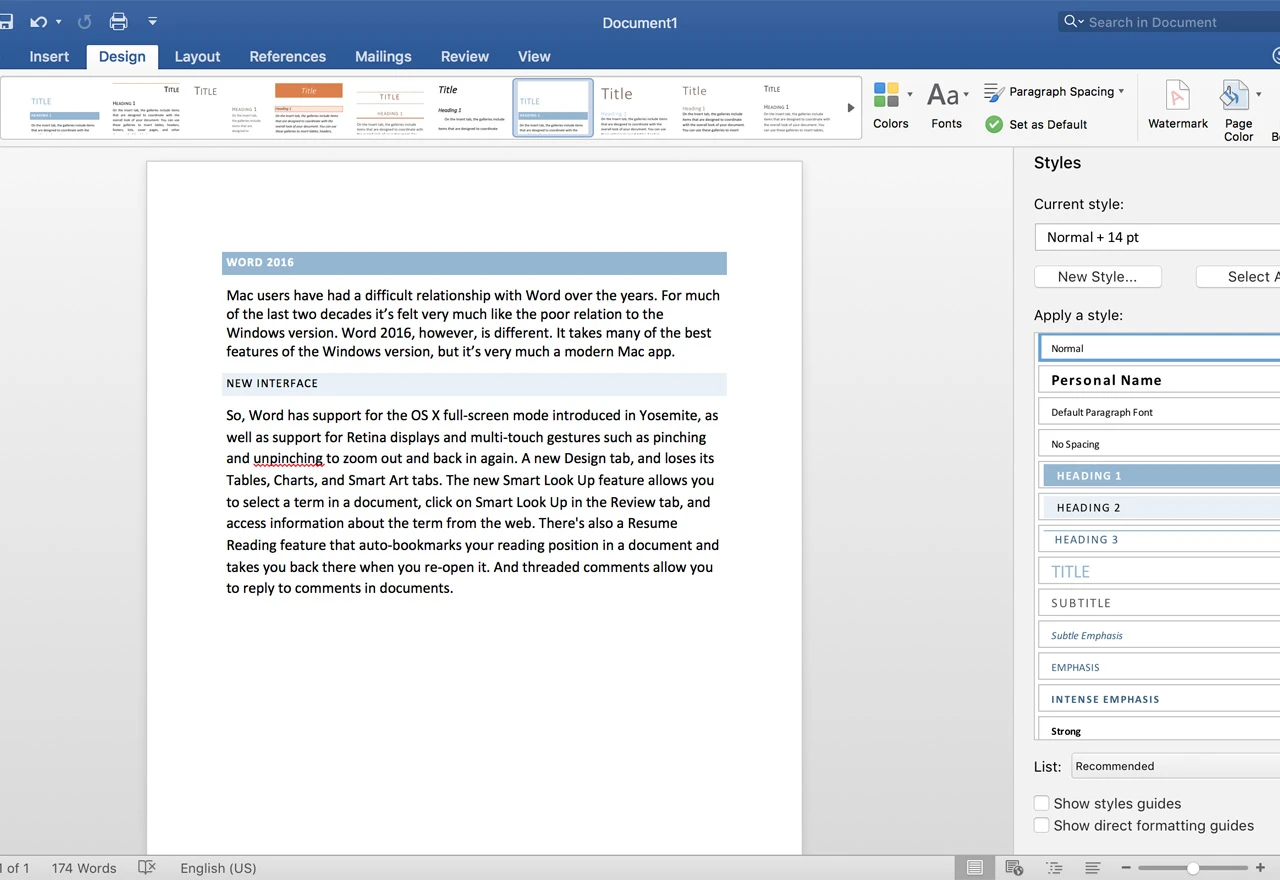Click the Select All button in Styles
Screen dimensions: 1280x880
[x=1238, y=277]
